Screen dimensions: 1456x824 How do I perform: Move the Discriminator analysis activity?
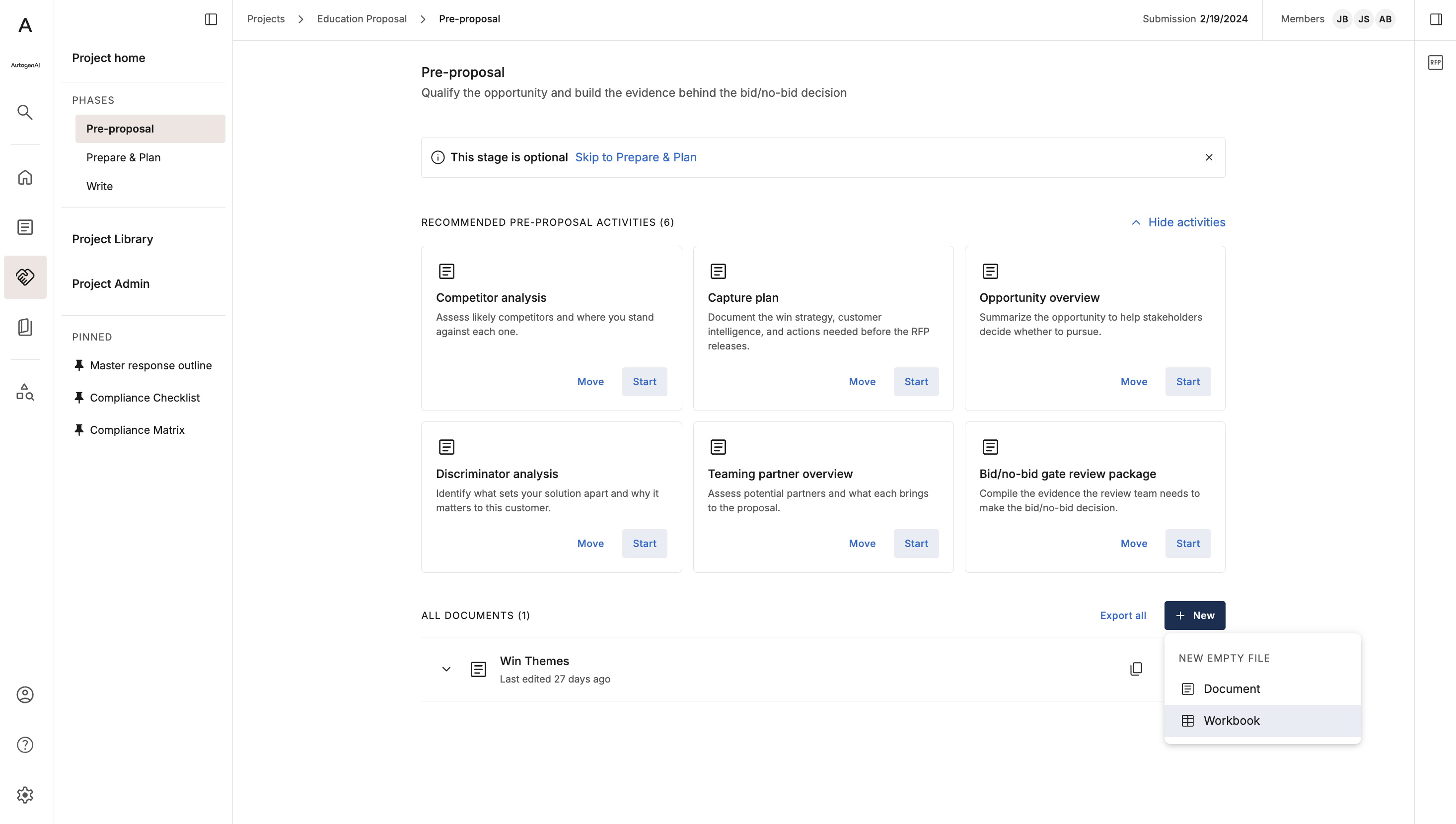tap(590, 544)
